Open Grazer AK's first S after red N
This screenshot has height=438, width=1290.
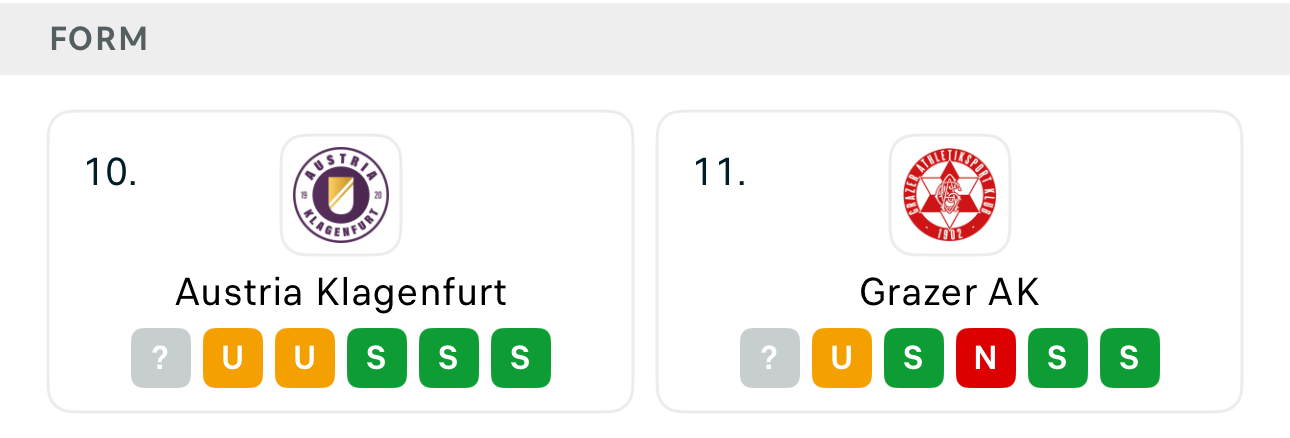coord(1058,358)
